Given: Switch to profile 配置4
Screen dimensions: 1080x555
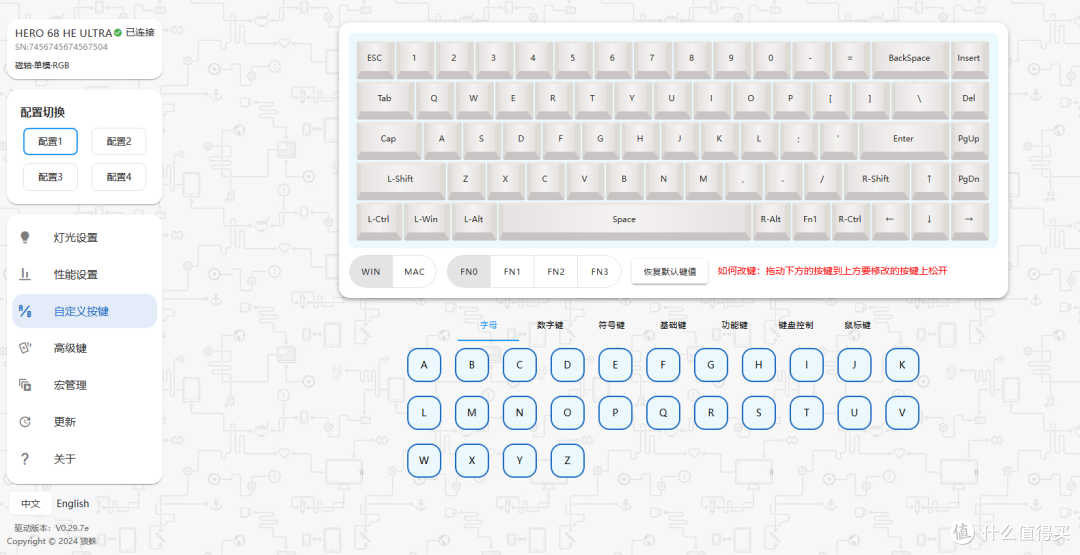Looking at the screenshot, I should [118, 177].
